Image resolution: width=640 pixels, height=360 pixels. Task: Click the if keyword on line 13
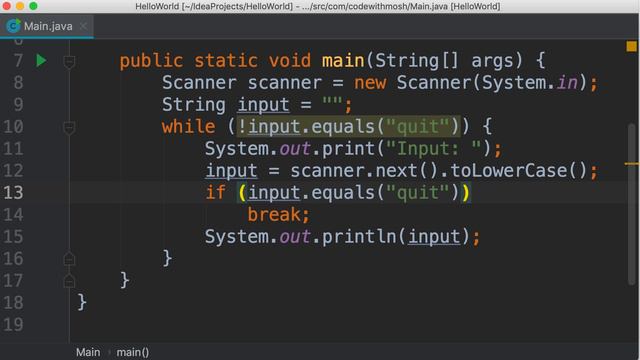(x=216, y=192)
